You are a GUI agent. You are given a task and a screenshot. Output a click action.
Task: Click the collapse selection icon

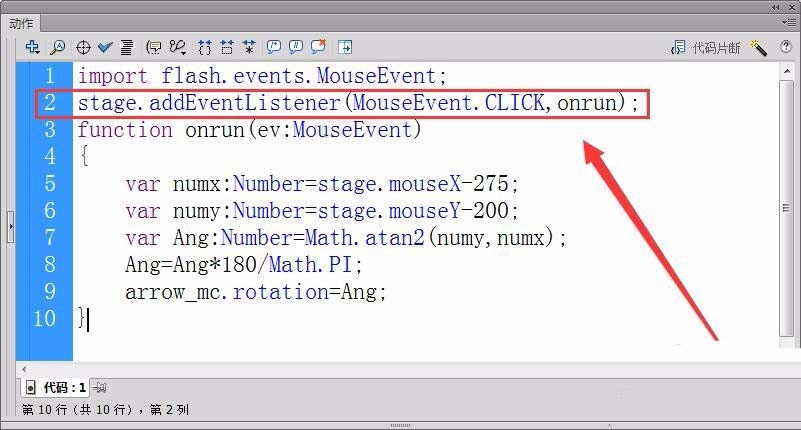click(227, 47)
